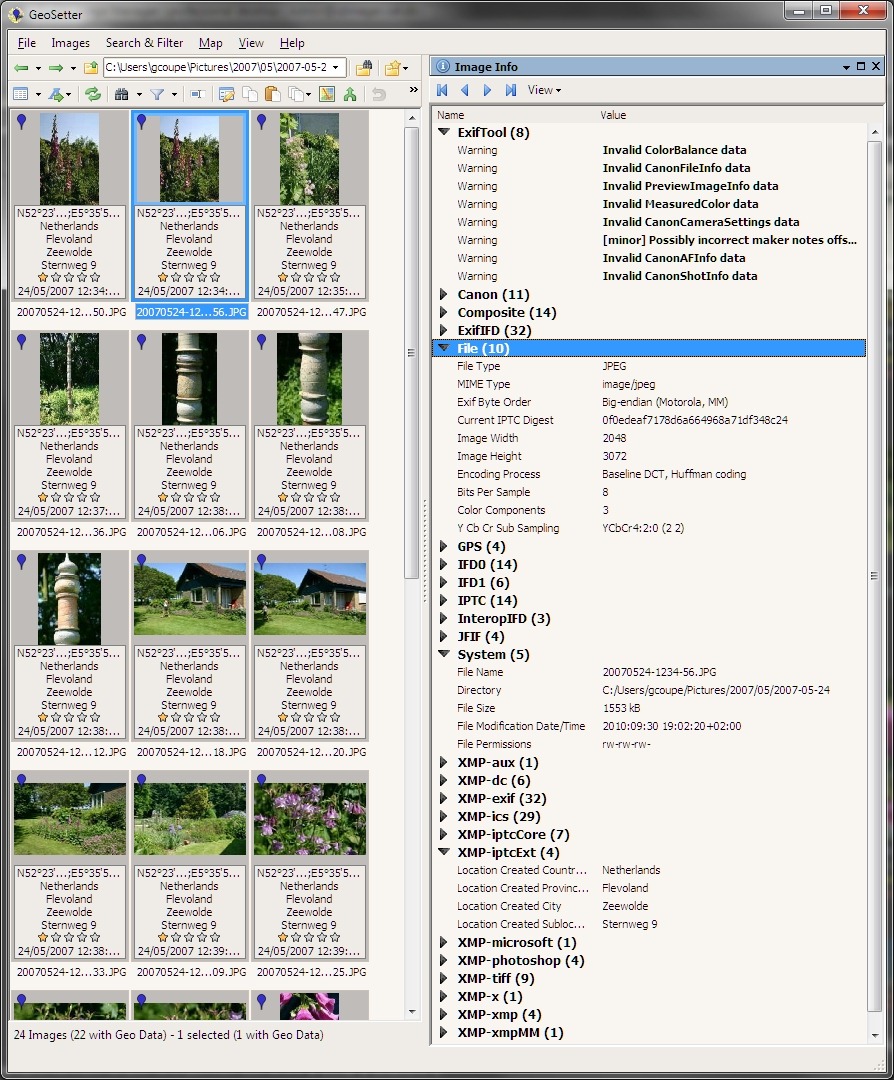
Task: Go up to the parent folder
Action: click(x=91, y=68)
